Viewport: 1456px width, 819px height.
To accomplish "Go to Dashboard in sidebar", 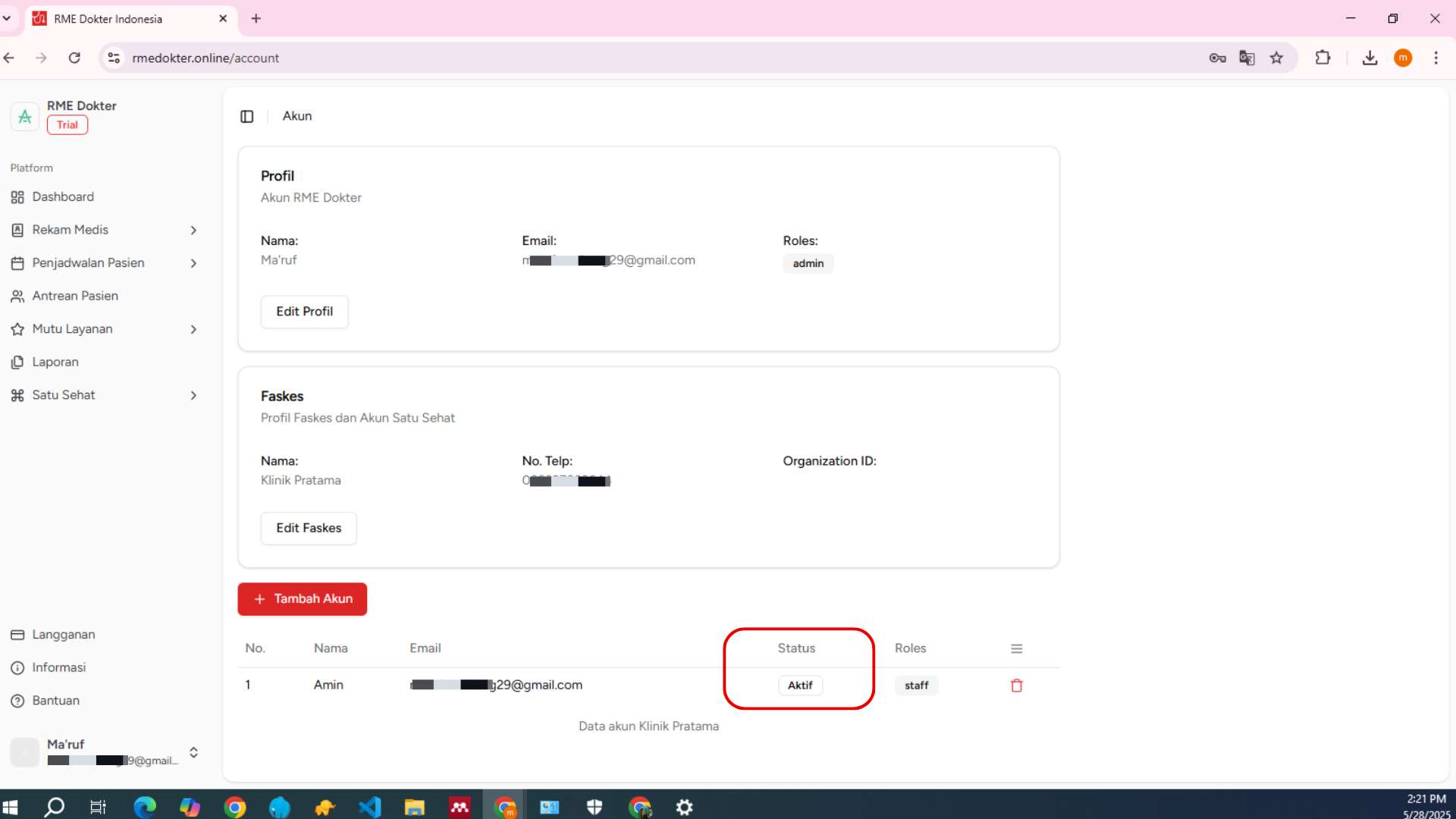I will pos(63,197).
